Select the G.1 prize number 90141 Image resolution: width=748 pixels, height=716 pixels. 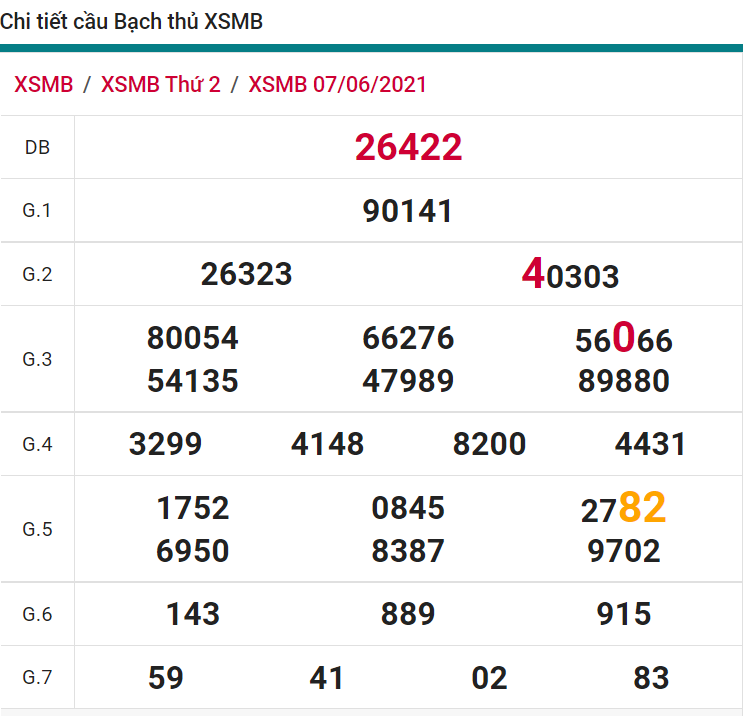[x=408, y=211]
